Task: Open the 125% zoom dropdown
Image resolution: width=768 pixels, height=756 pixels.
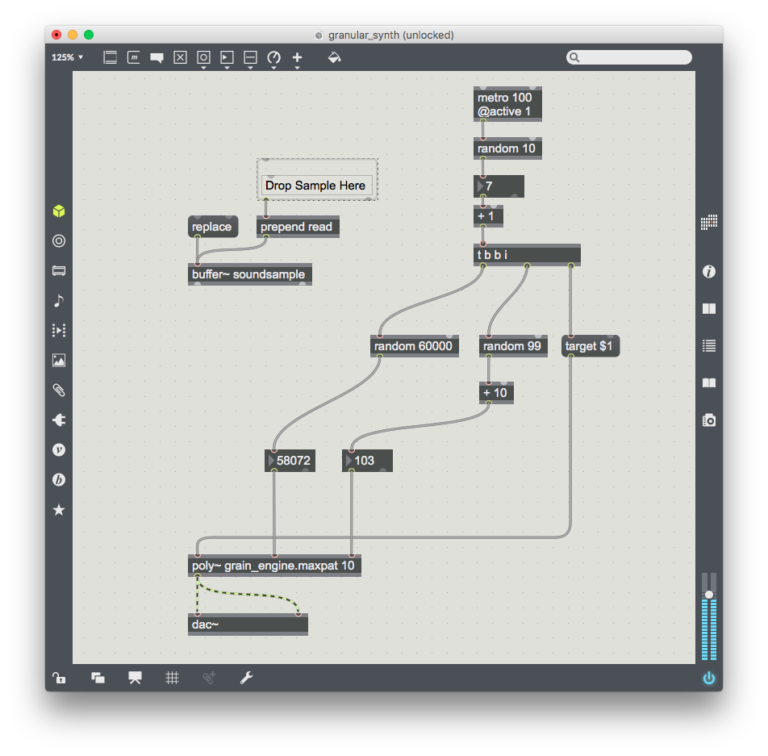Action: pos(68,58)
